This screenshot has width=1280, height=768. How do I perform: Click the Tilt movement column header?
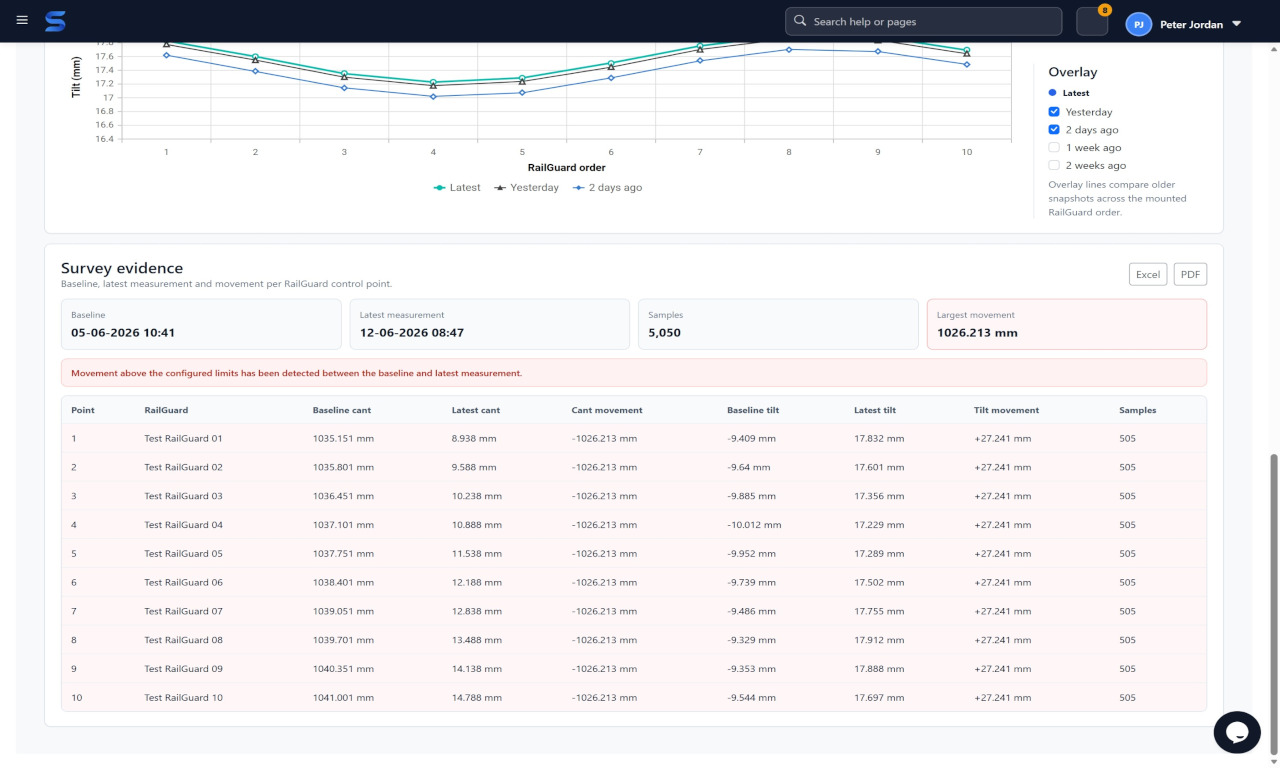pyautogui.click(x=1006, y=410)
